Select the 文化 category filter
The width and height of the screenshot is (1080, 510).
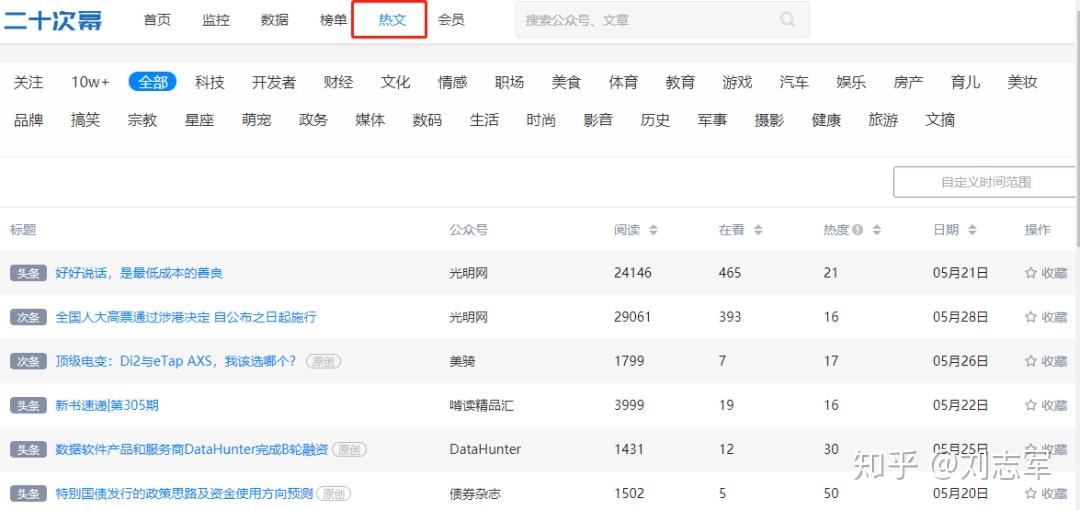point(395,82)
